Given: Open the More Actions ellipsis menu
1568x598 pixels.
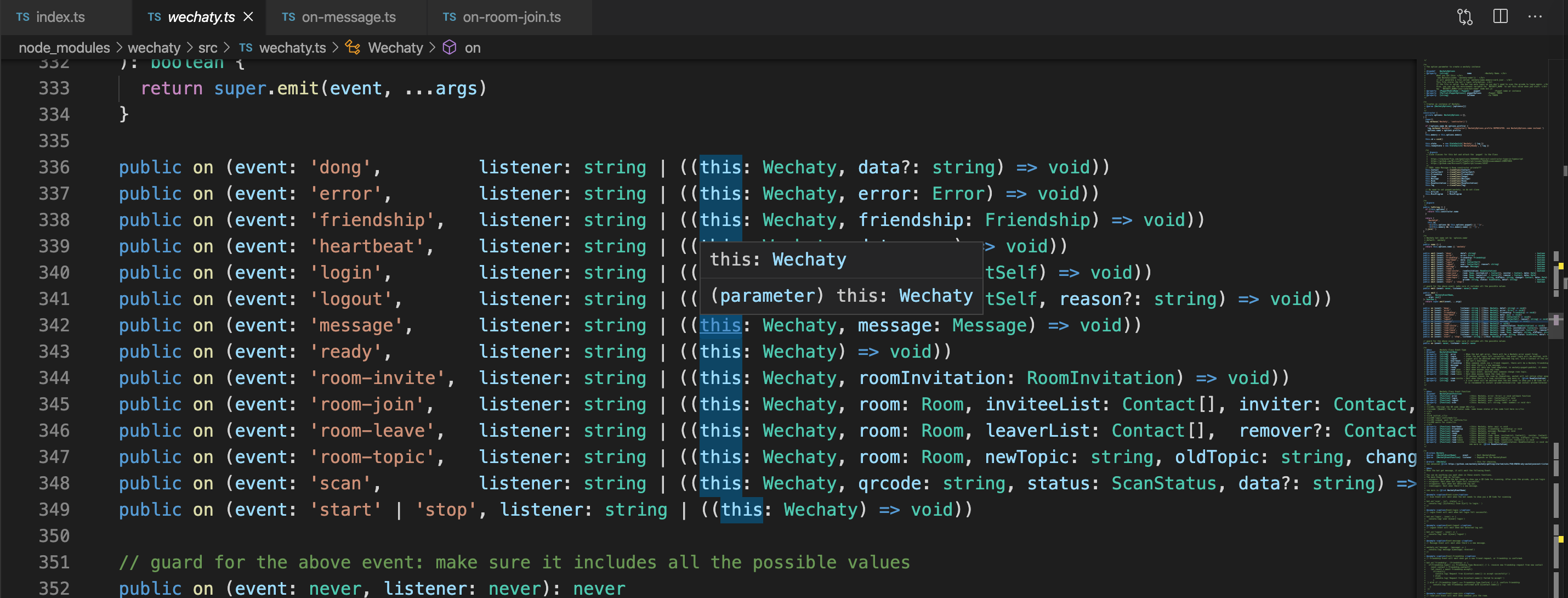Looking at the screenshot, I should [x=1536, y=16].
